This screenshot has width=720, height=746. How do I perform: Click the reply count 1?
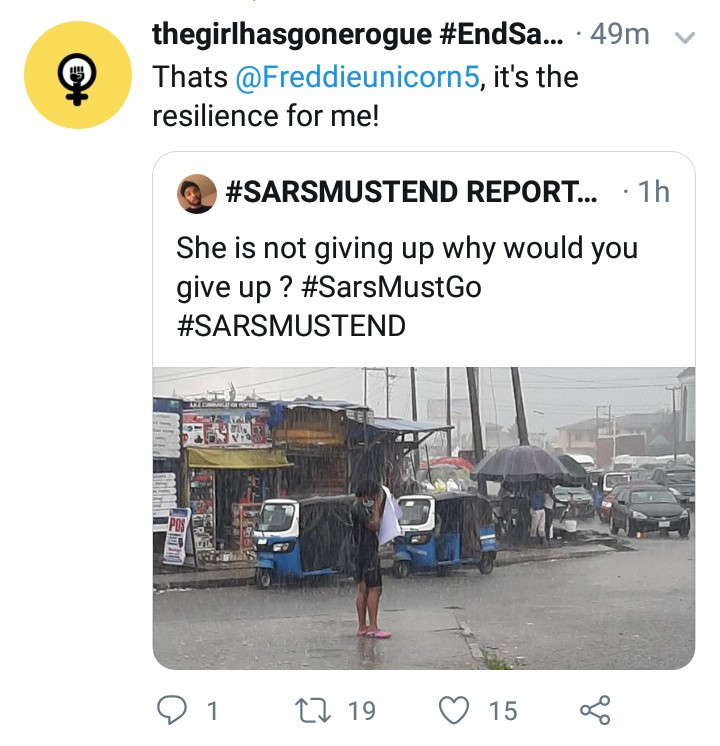tap(212, 710)
